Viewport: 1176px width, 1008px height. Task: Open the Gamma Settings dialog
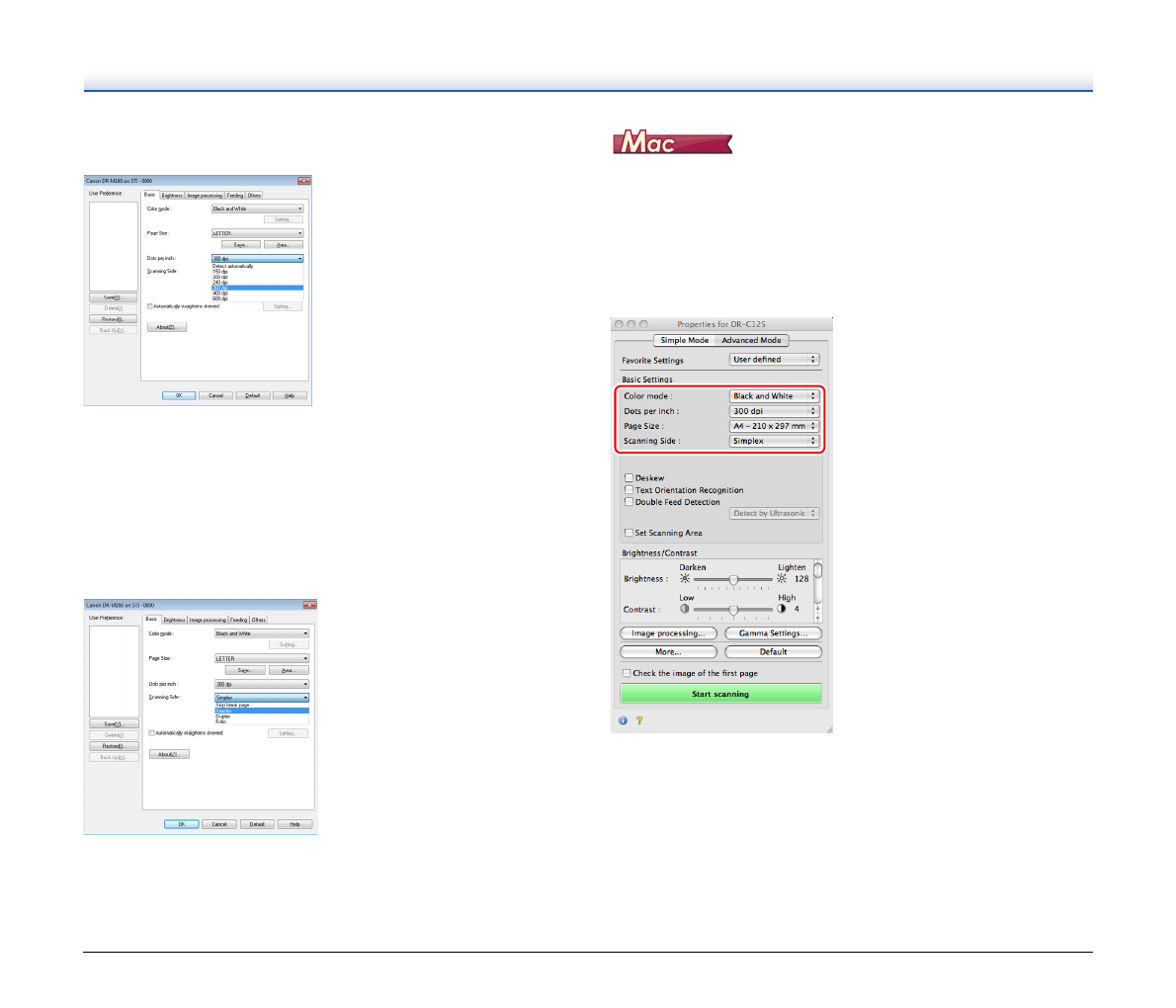[x=773, y=633]
